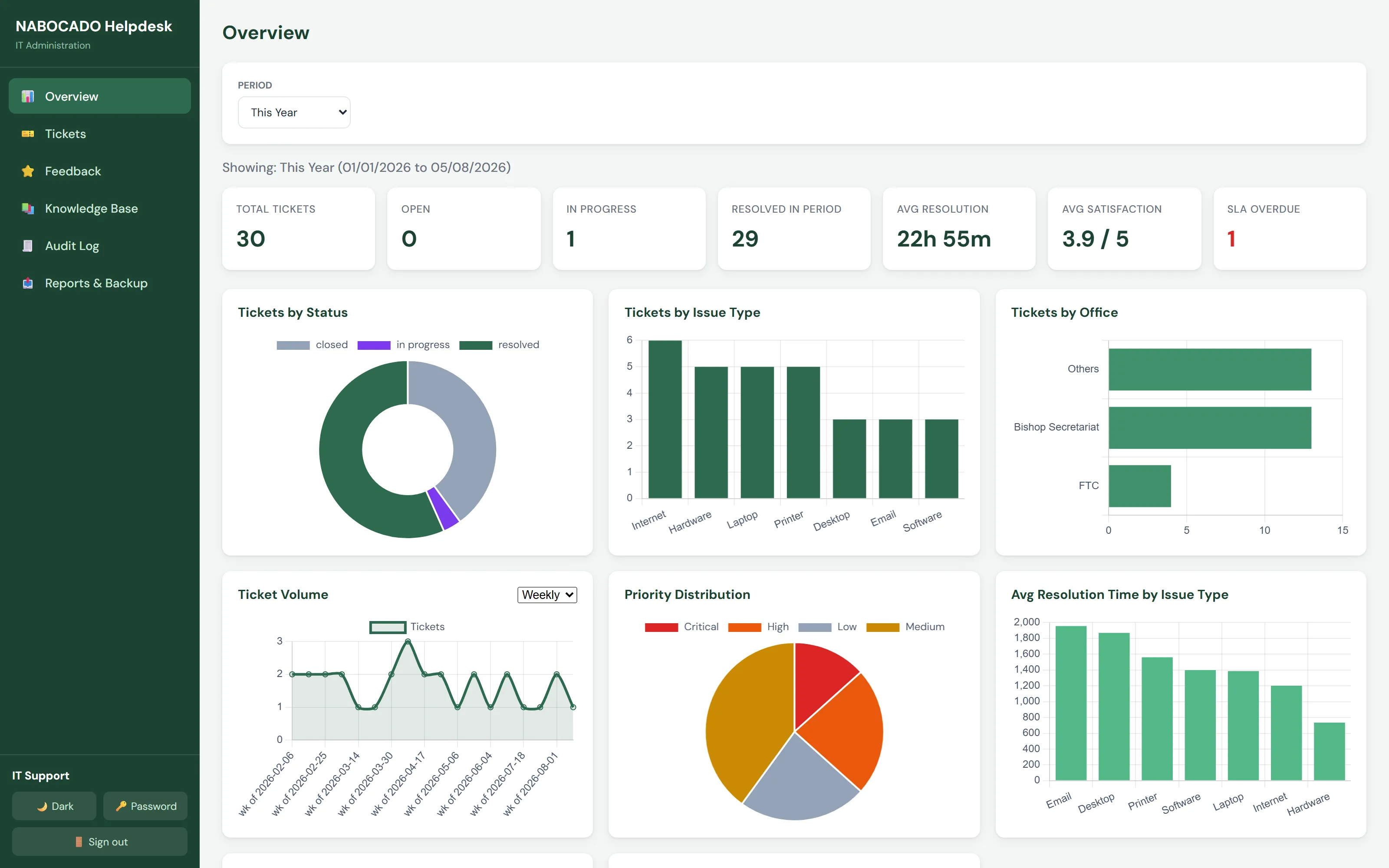Click the Software bar in Tickets by Issue Type
Image resolution: width=1389 pixels, height=868 pixels.
[941, 459]
